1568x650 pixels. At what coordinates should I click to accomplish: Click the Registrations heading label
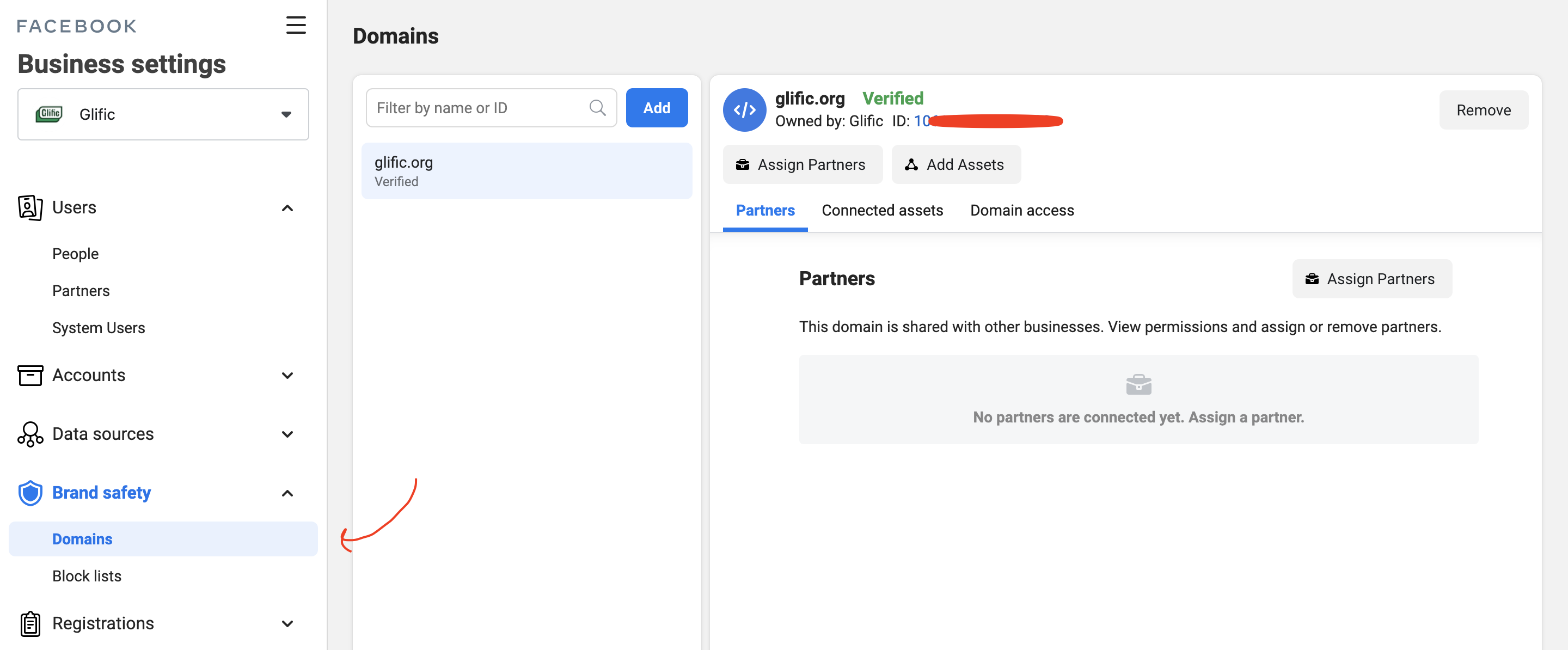tap(103, 623)
